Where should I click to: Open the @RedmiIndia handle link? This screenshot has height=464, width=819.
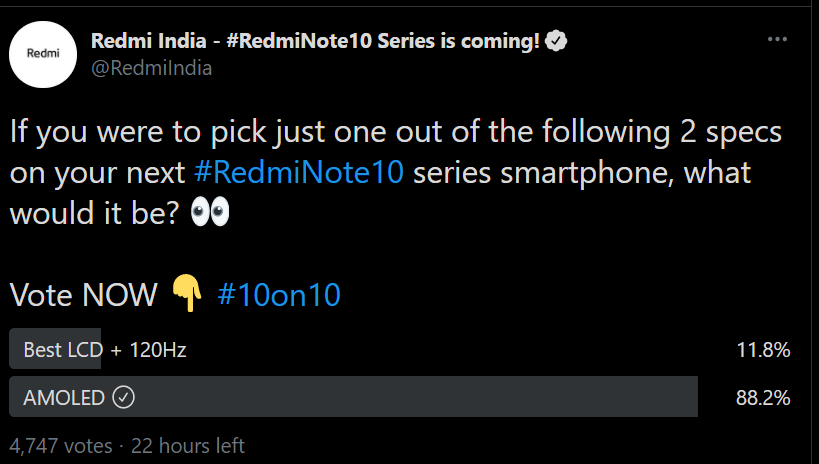pos(151,68)
